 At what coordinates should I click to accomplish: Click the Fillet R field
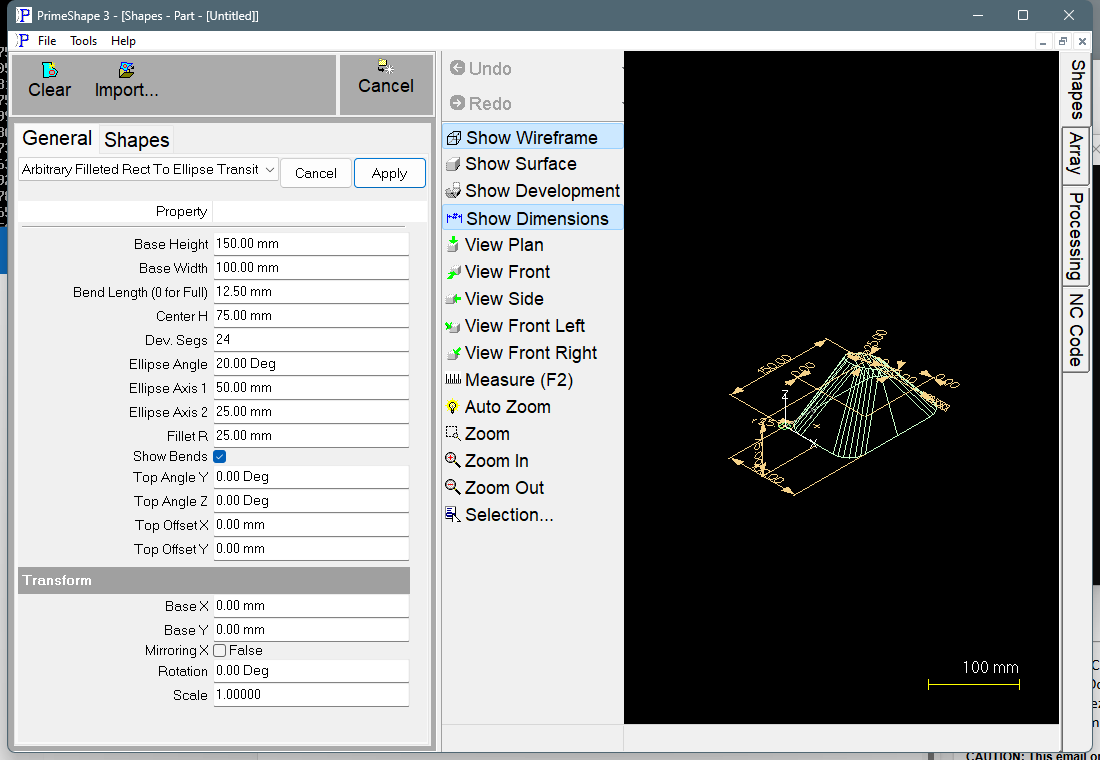tap(311, 436)
